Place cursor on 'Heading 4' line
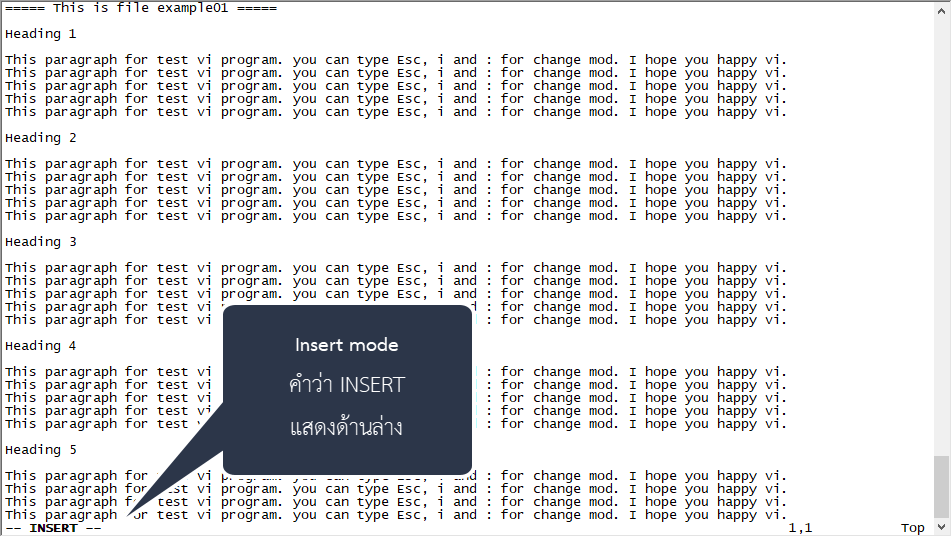Viewport: 952px width, 537px height. point(40,346)
